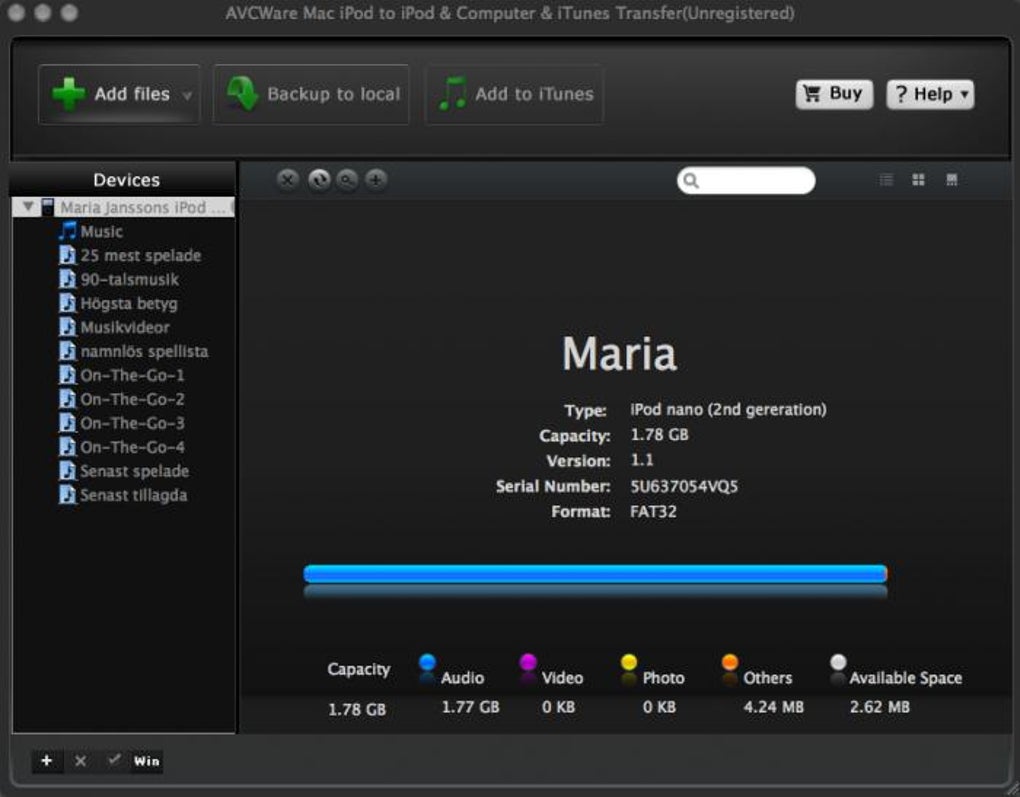This screenshot has height=797, width=1020.
Task: Click the 2.62 MB available space value
Action: (879, 707)
